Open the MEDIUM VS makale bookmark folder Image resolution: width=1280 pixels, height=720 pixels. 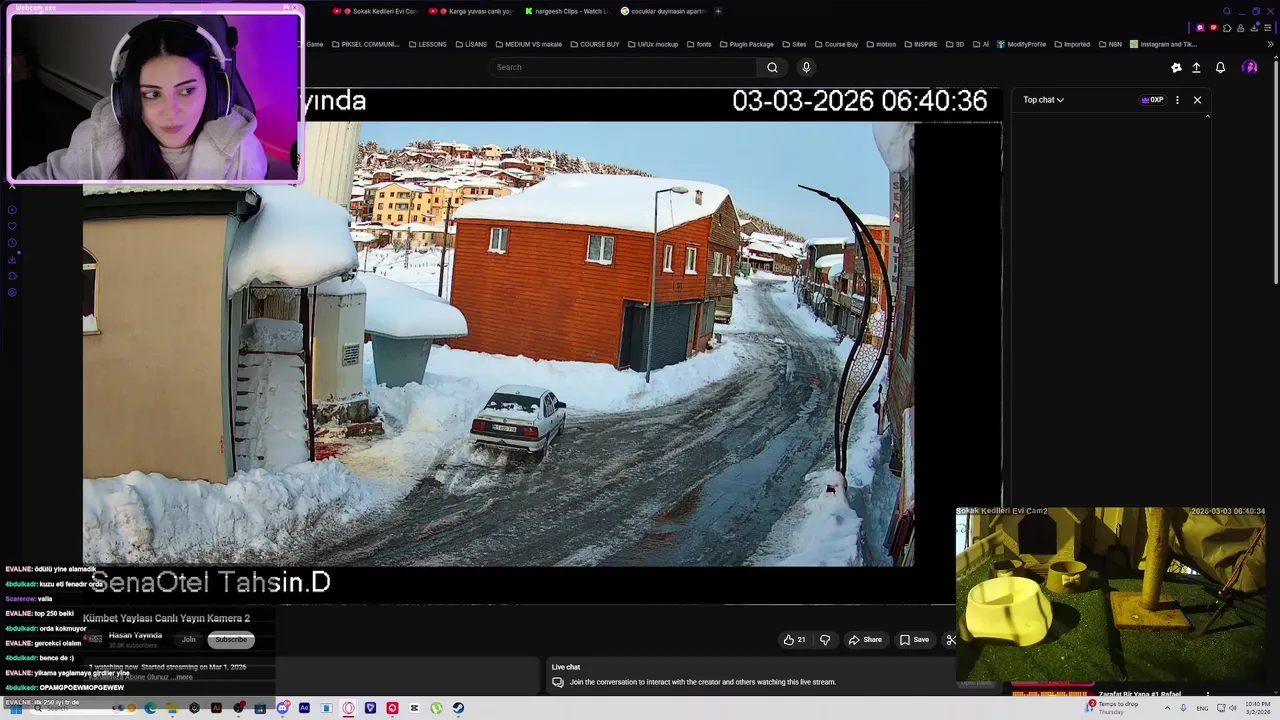pos(528,44)
